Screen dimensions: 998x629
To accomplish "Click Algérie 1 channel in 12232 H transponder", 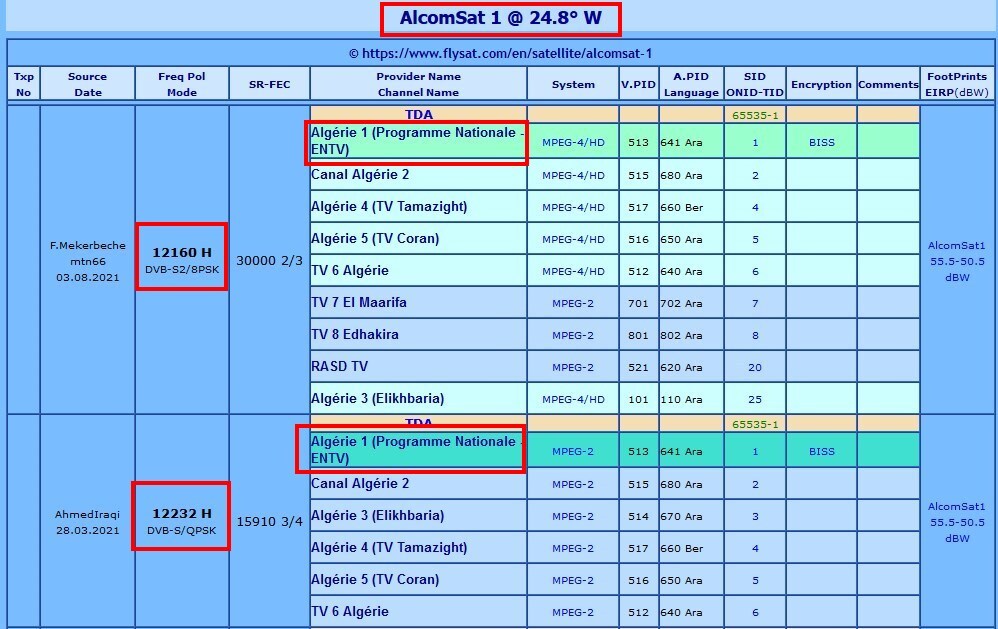I will tap(417, 449).
